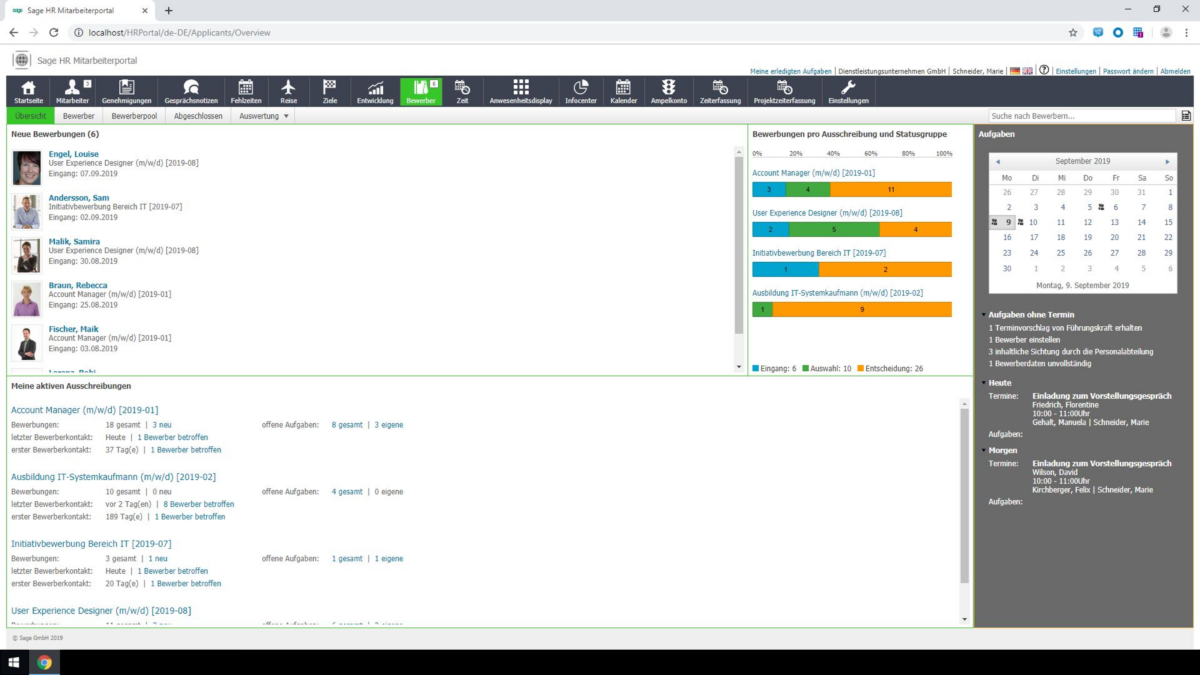Click the orange Entscheidung bar for Account Manager
Screen dimensions: 1200x675
tap(890, 189)
